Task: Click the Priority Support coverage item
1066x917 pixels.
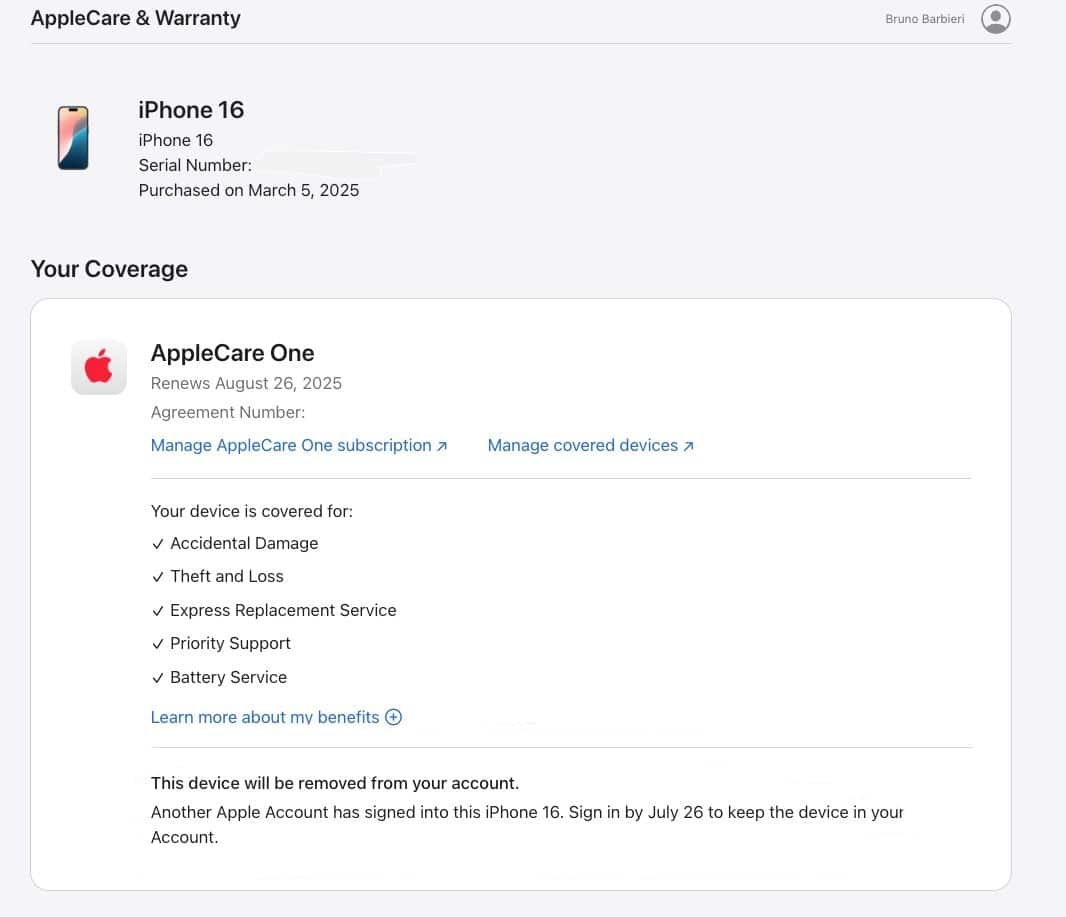Action: coord(221,643)
